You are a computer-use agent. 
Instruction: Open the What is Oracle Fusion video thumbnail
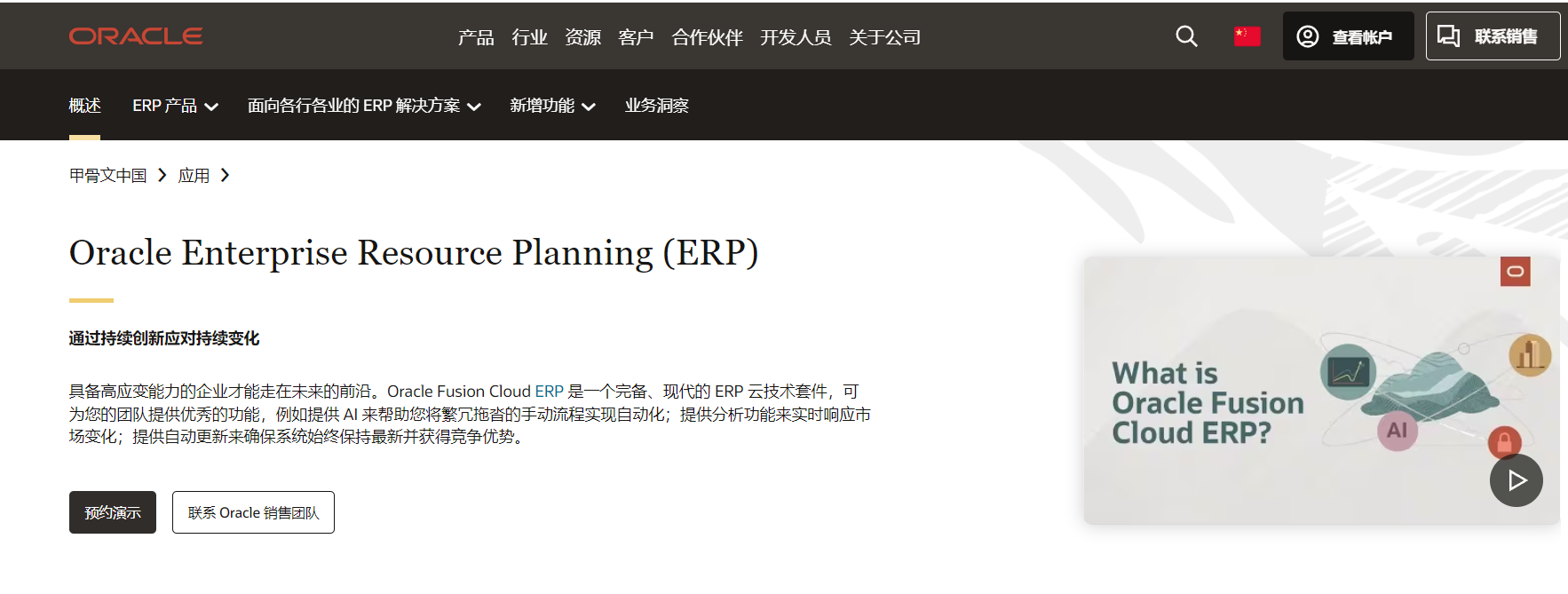pos(1321,391)
